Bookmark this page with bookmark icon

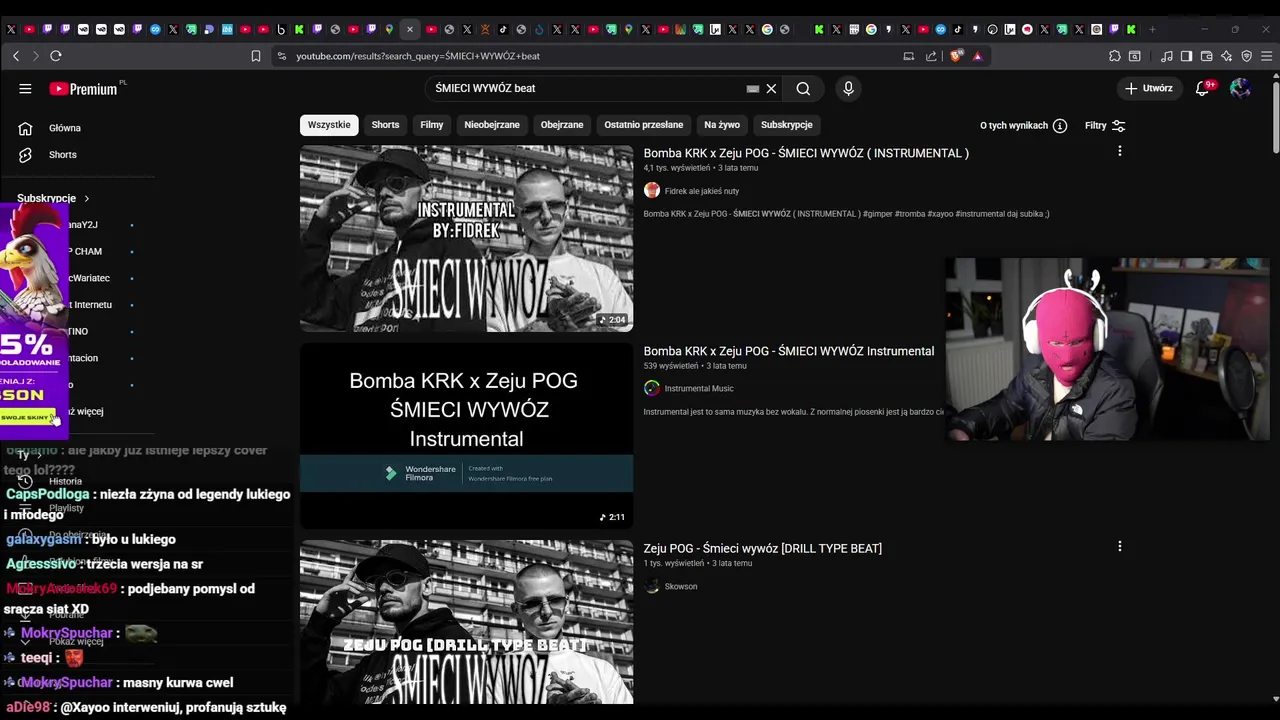(x=256, y=56)
